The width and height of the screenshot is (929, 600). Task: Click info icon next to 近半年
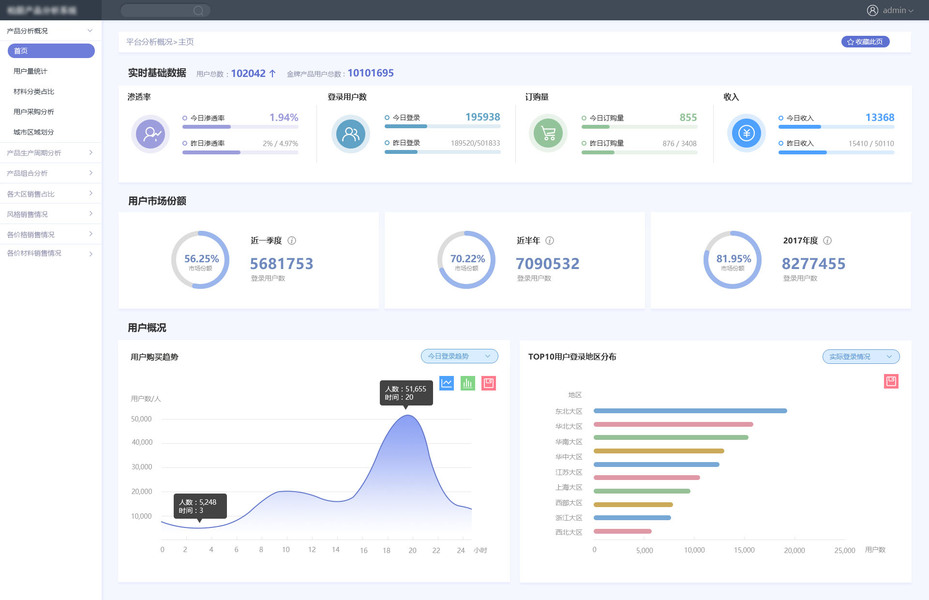pyautogui.click(x=549, y=240)
